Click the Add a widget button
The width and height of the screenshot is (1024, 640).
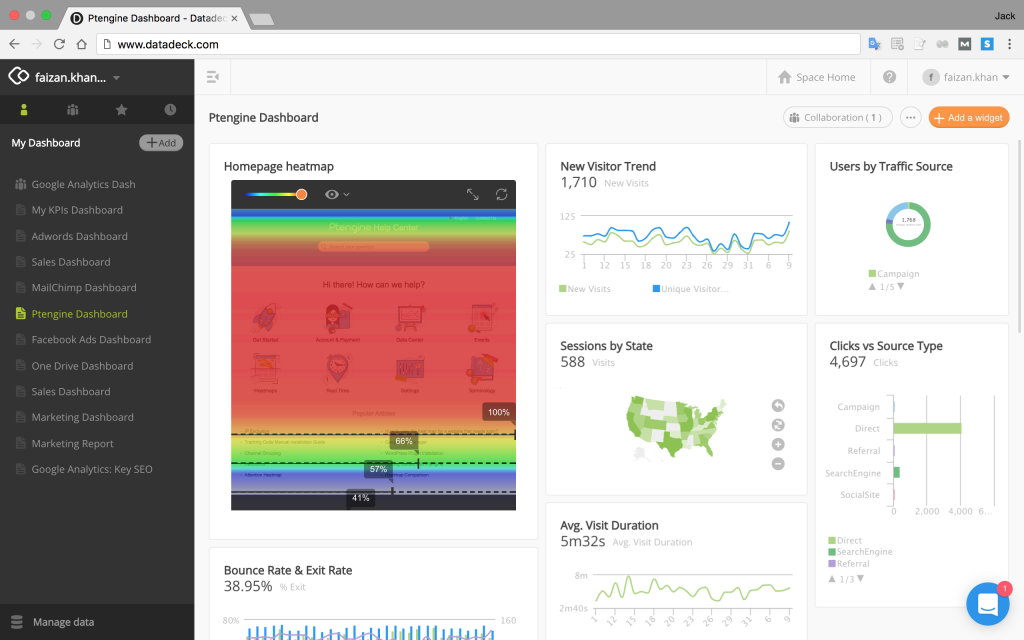coord(968,117)
